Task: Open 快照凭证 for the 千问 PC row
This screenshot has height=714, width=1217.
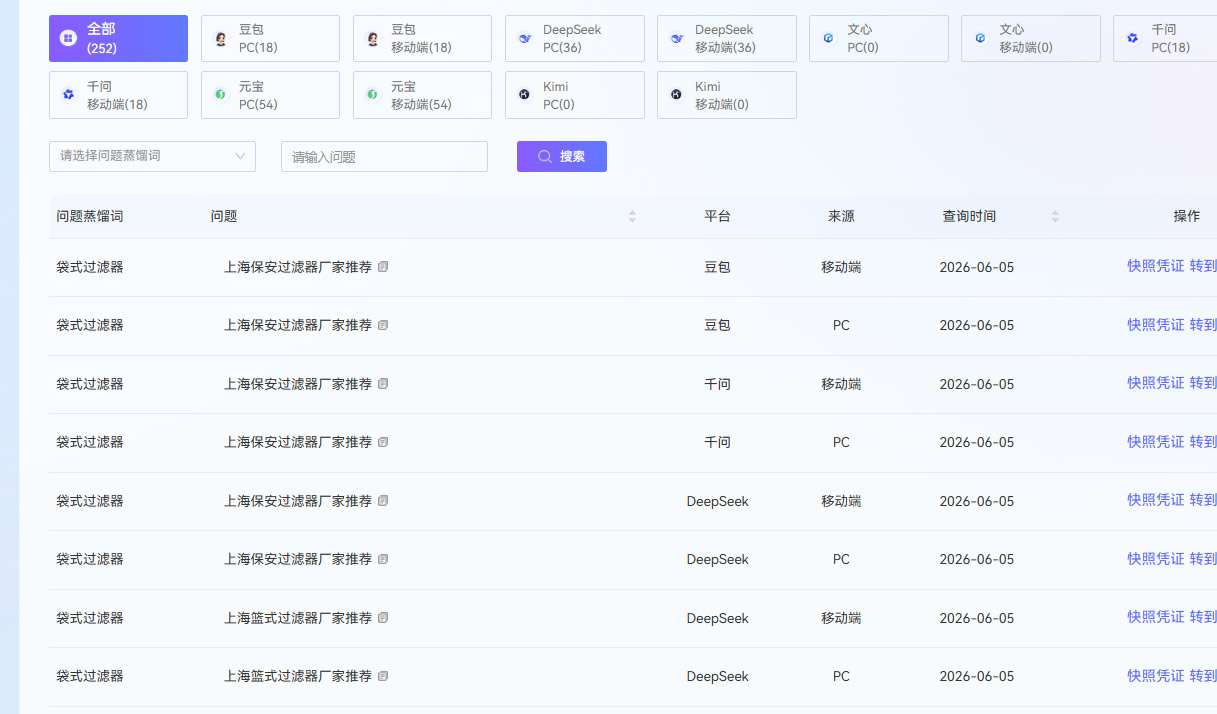Action: tap(1155, 442)
